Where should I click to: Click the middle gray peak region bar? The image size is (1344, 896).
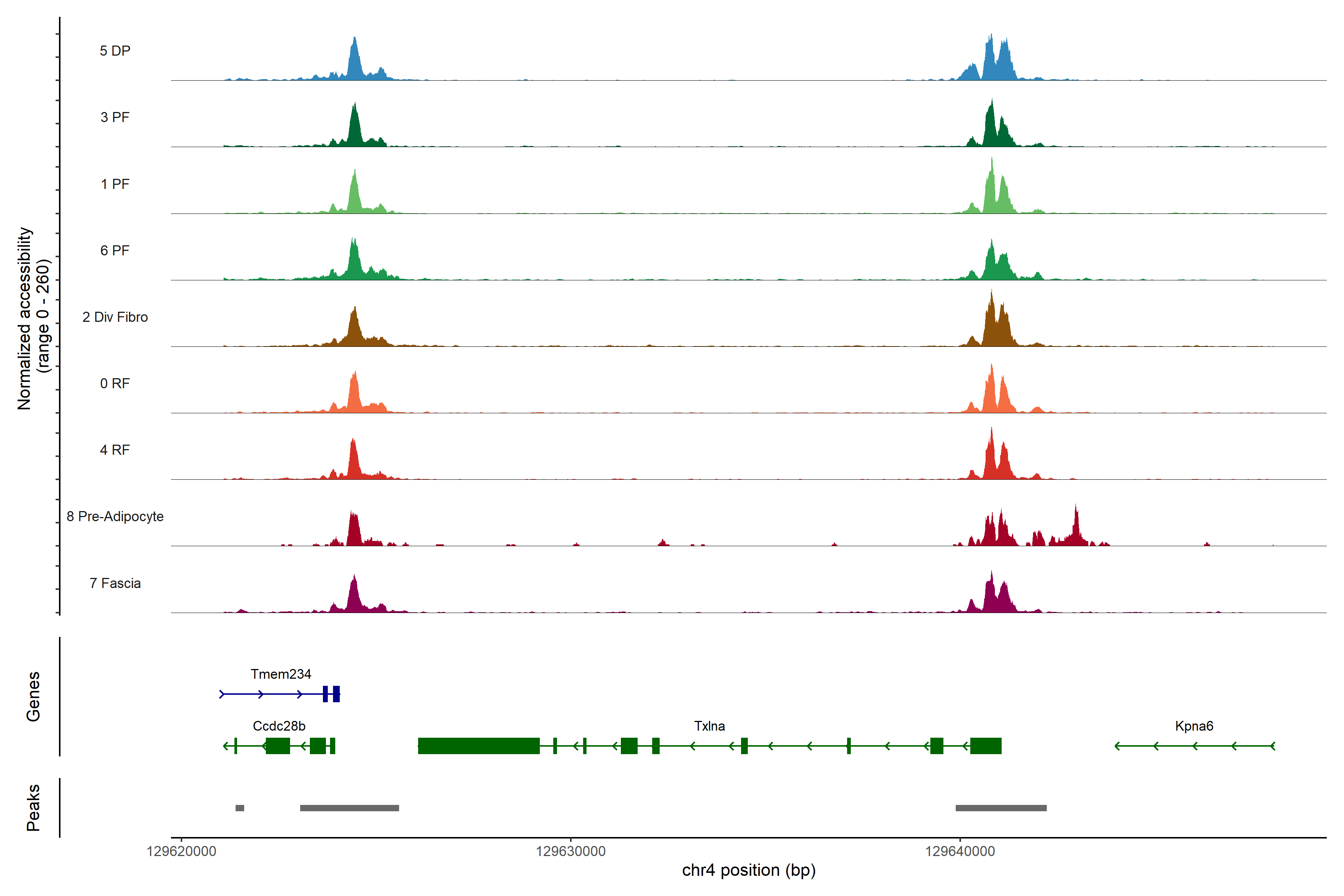[x=349, y=808]
